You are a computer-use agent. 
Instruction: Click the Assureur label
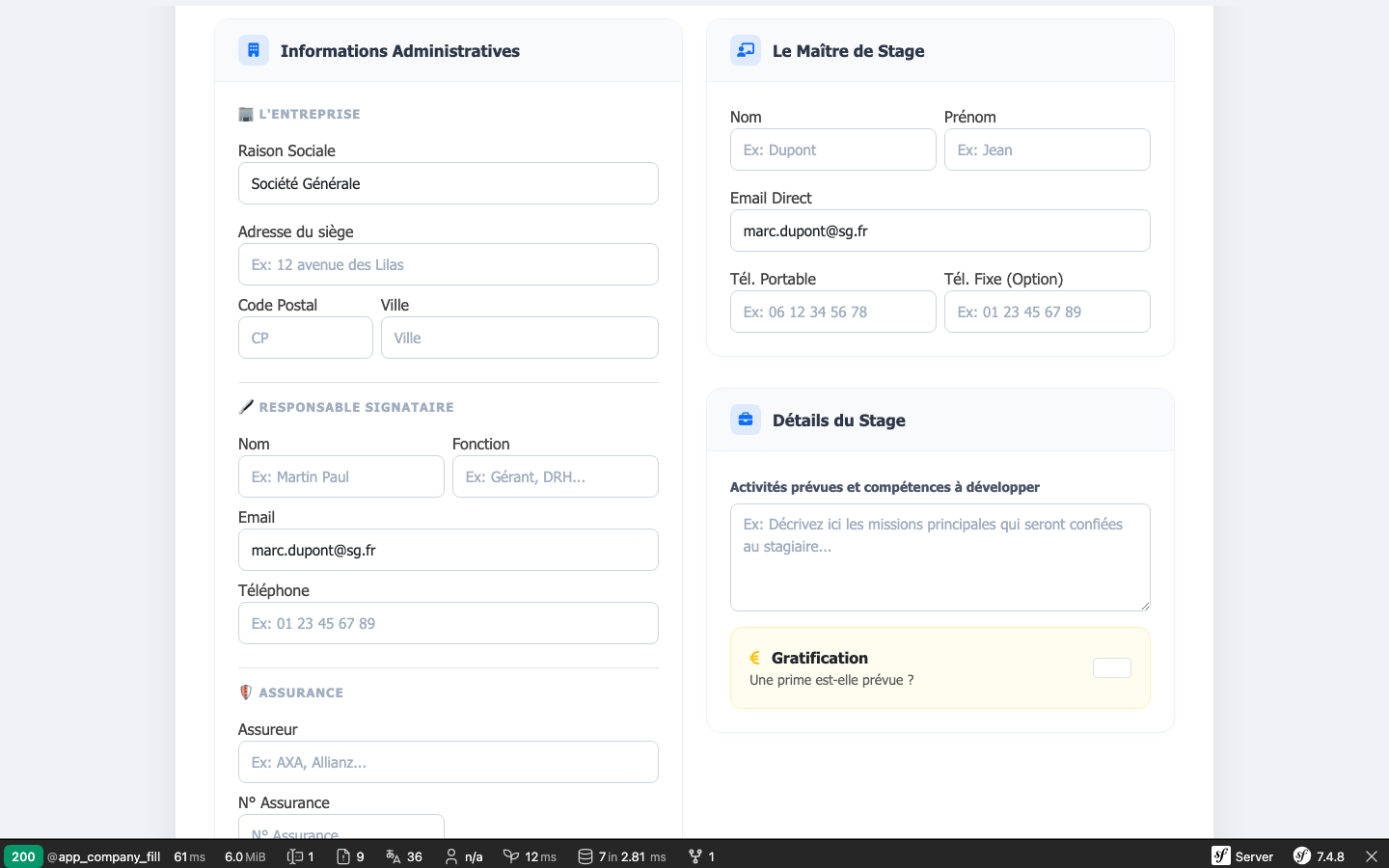268,729
